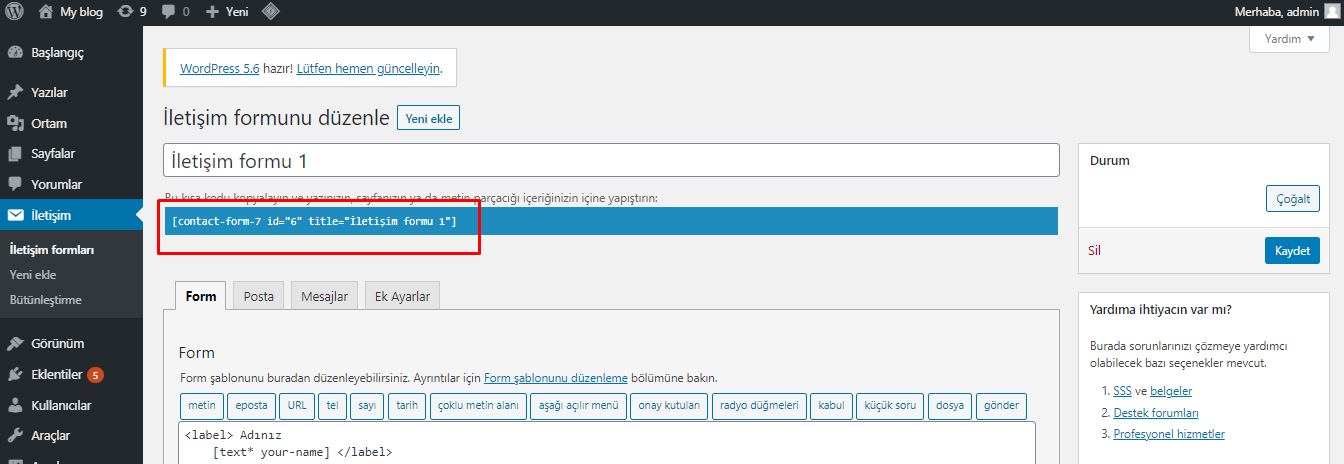The height and width of the screenshot is (464, 1344).
Task: Switch to the Ek Ayarlar tab
Action: pyautogui.click(x=402, y=296)
